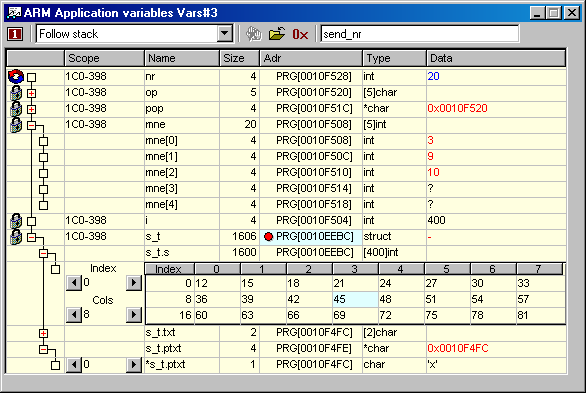Viewport: 586px width, 393px height.
Task: Click the application icon in the title bar
Action: pyautogui.click(x=14, y=13)
